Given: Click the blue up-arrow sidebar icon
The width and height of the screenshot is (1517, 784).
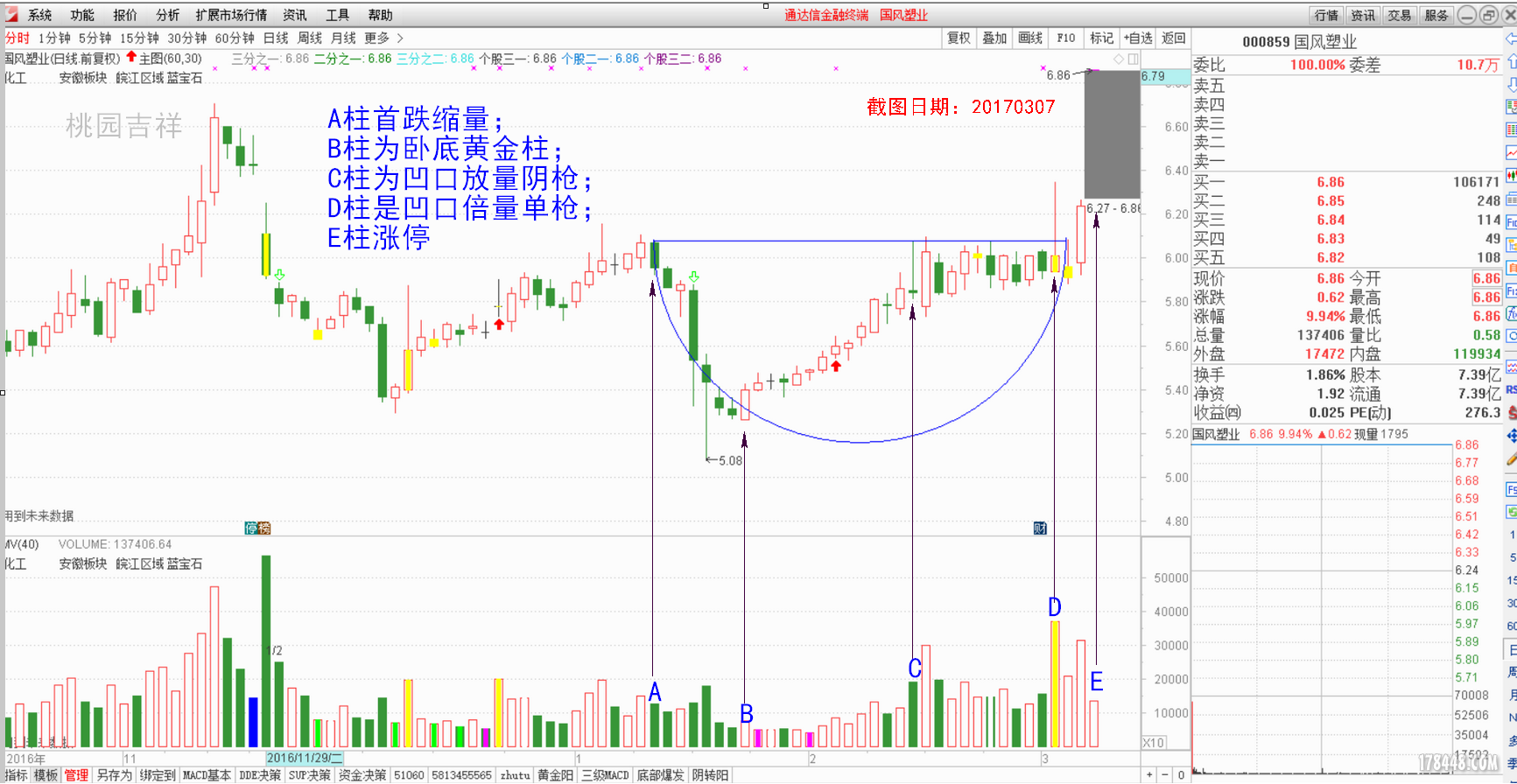Looking at the screenshot, I should pyautogui.click(x=1511, y=62).
